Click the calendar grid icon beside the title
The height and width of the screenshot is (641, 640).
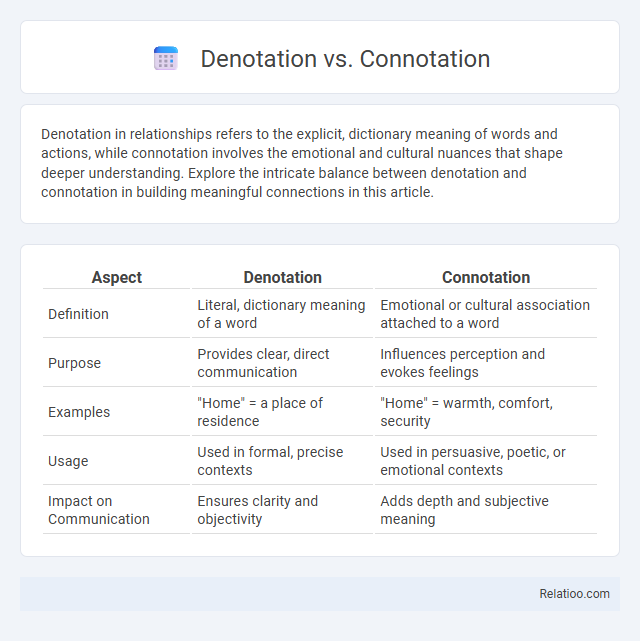[166, 58]
